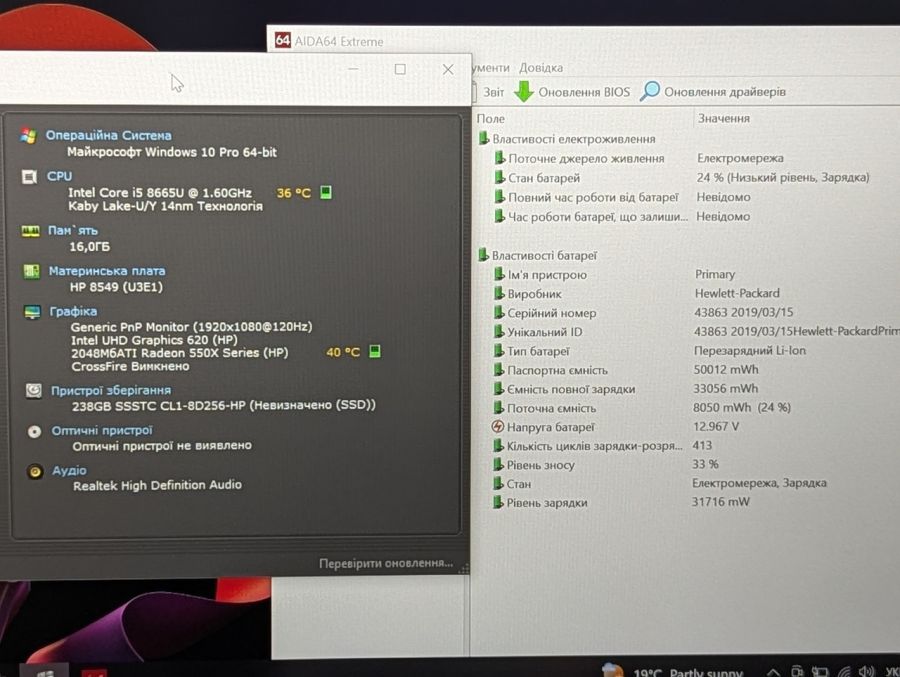Click the magnifier Оновлення драйверів button
The width and height of the screenshot is (900, 677).
(713, 92)
